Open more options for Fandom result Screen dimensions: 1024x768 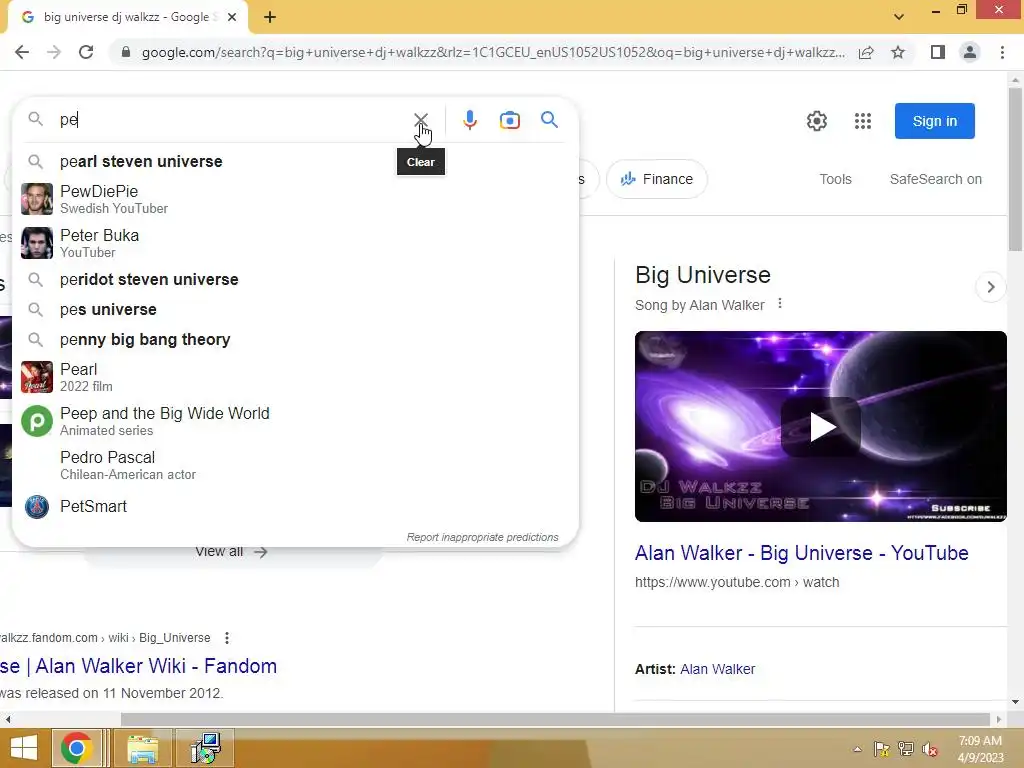227,637
